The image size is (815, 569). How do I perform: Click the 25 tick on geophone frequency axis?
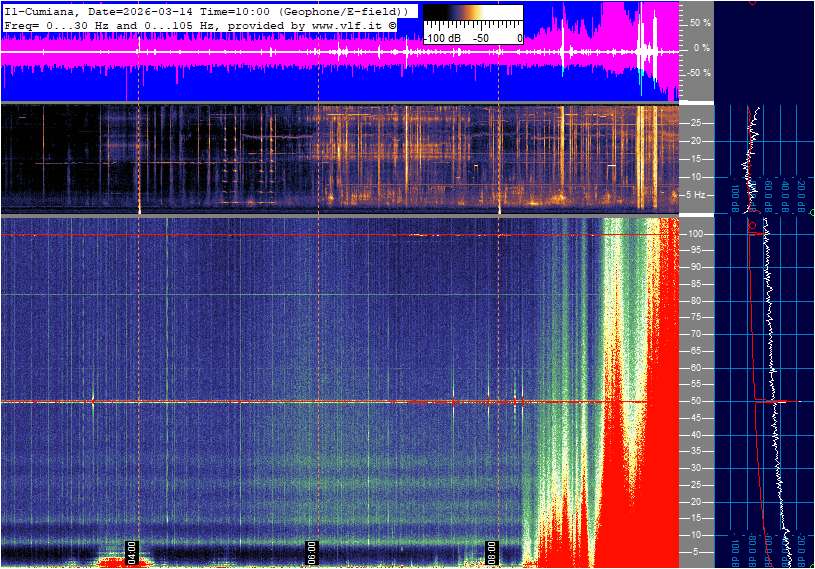point(695,123)
